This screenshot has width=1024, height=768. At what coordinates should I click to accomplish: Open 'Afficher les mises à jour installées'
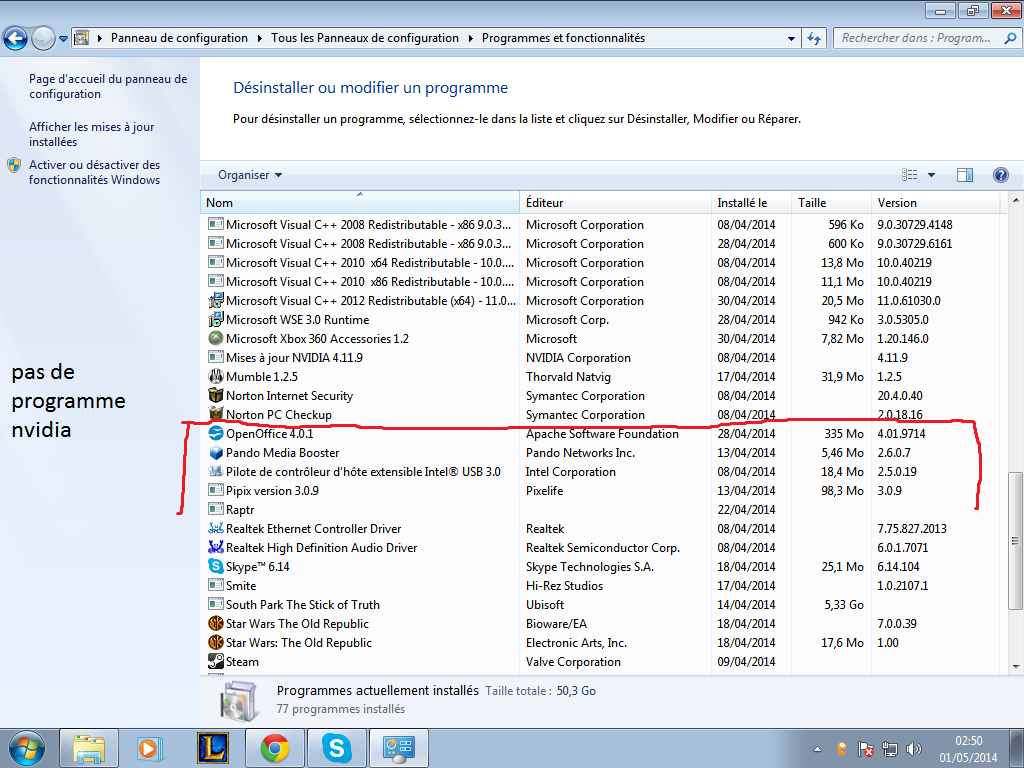(x=91, y=134)
